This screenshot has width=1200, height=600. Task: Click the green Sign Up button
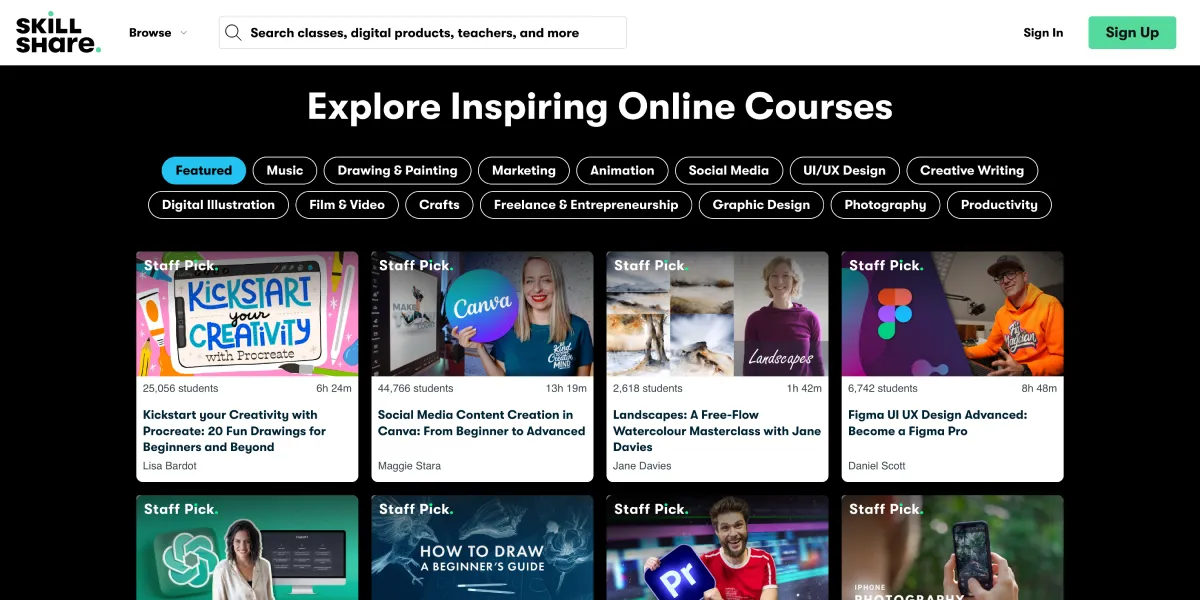(1132, 32)
